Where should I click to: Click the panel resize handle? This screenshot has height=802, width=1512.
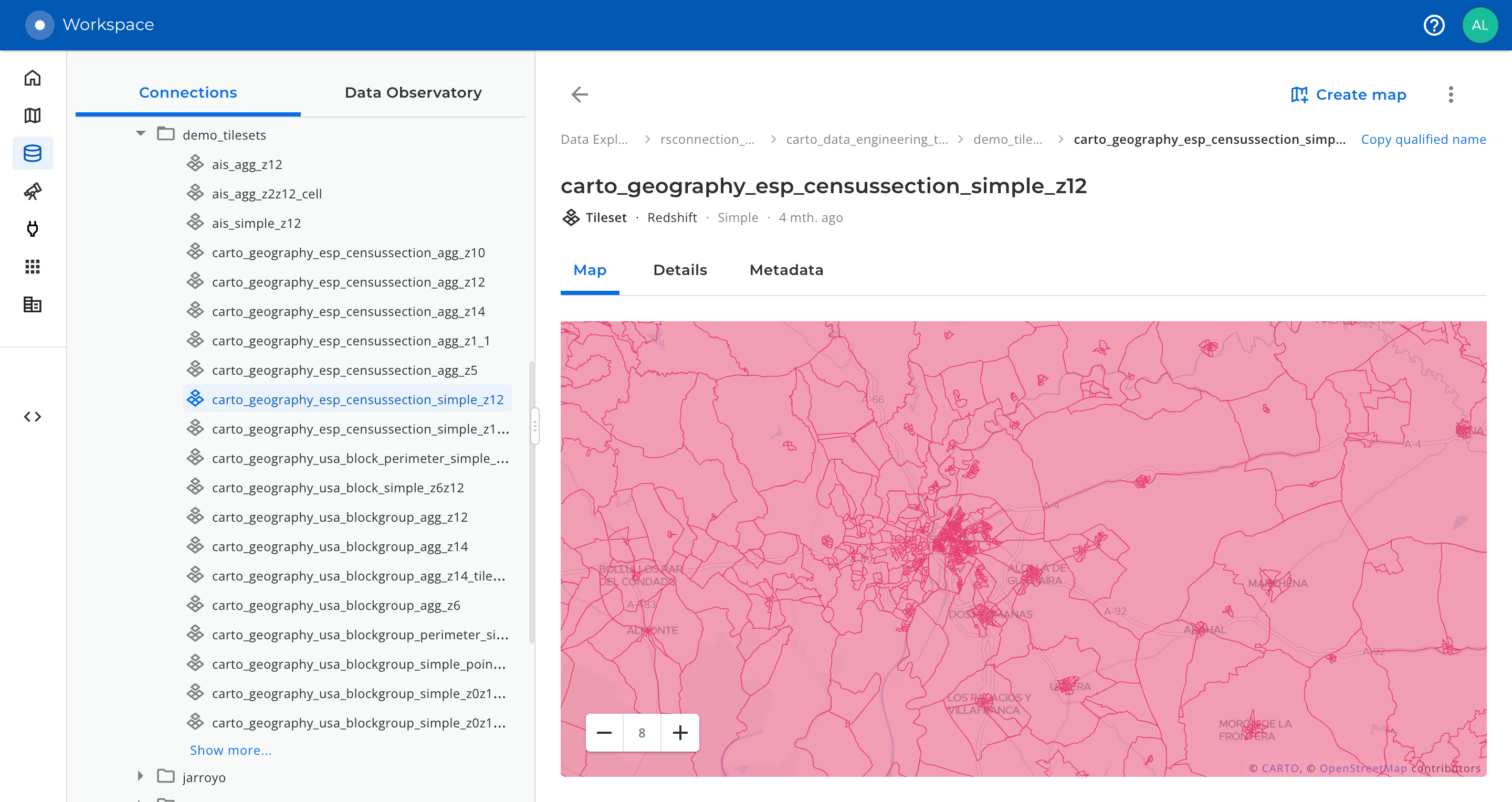(535, 427)
